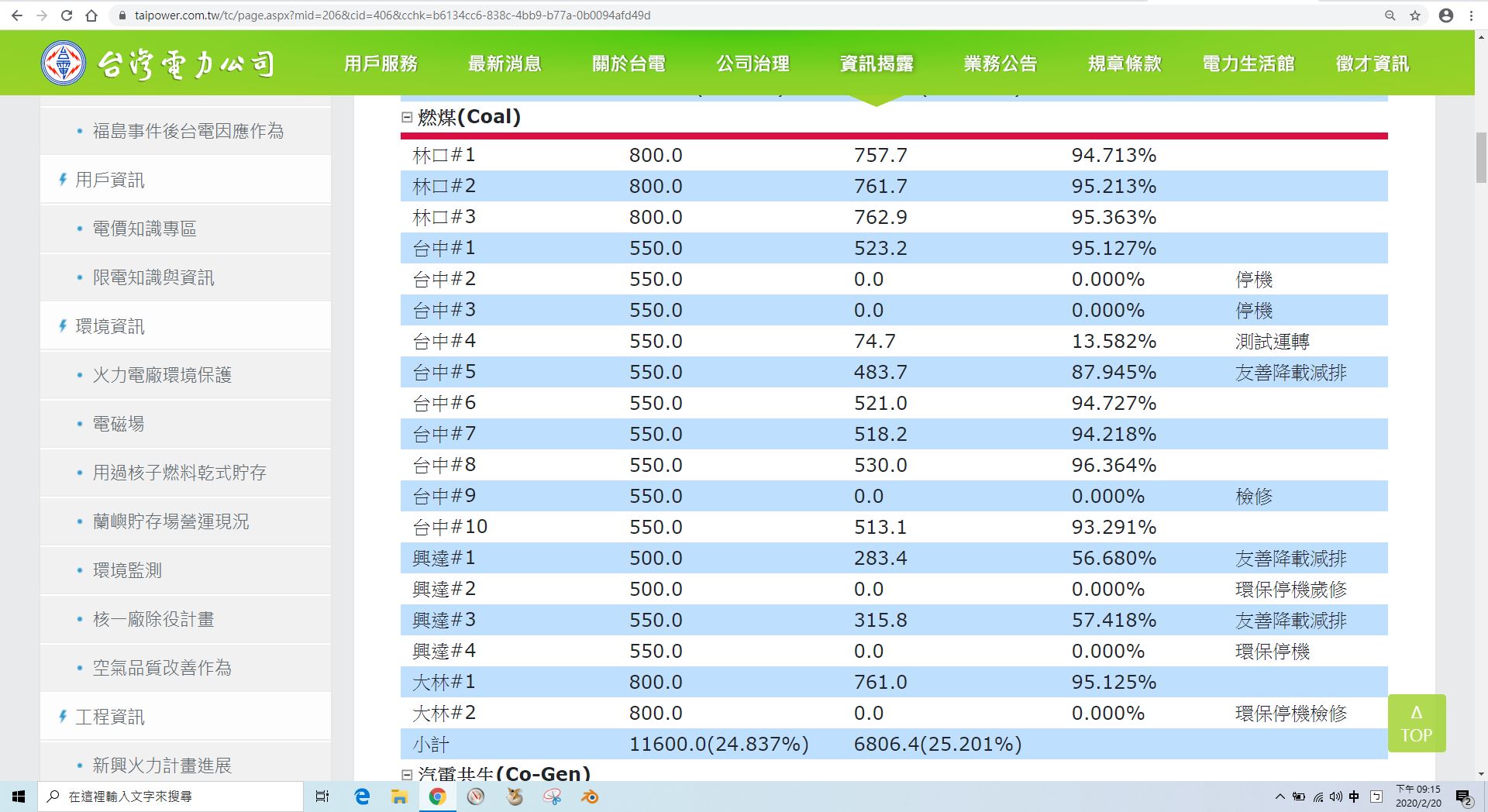The width and height of the screenshot is (1488, 812).
Task: Open the 用戶服務 menu
Action: pos(381,64)
